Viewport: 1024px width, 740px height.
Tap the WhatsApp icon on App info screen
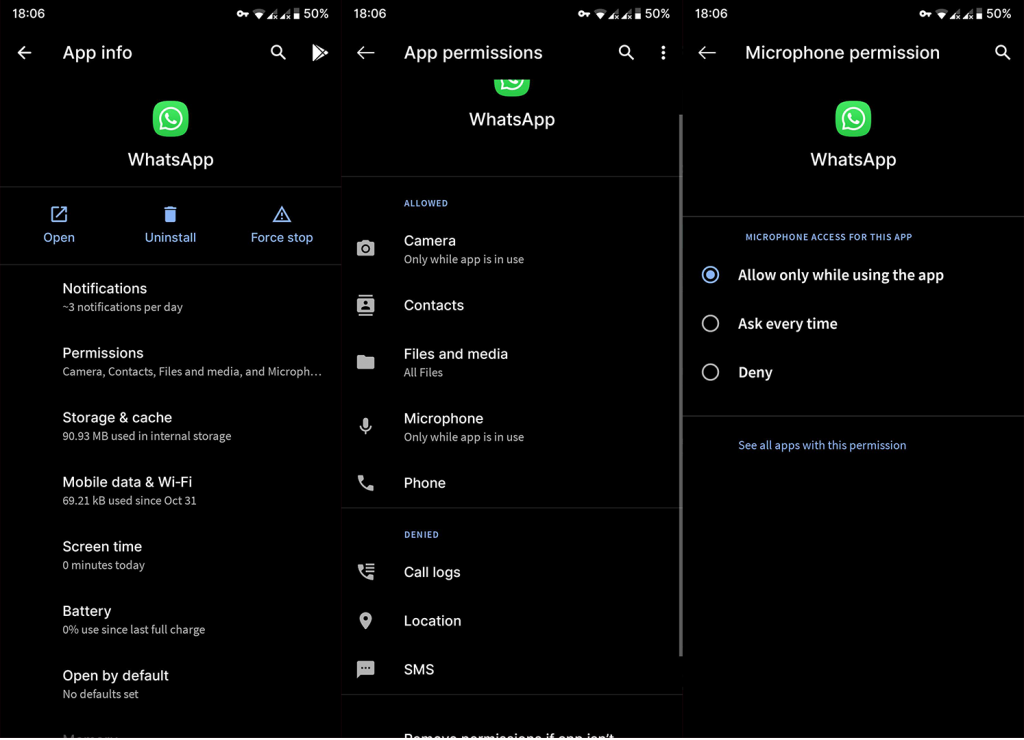pyautogui.click(x=170, y=118)
